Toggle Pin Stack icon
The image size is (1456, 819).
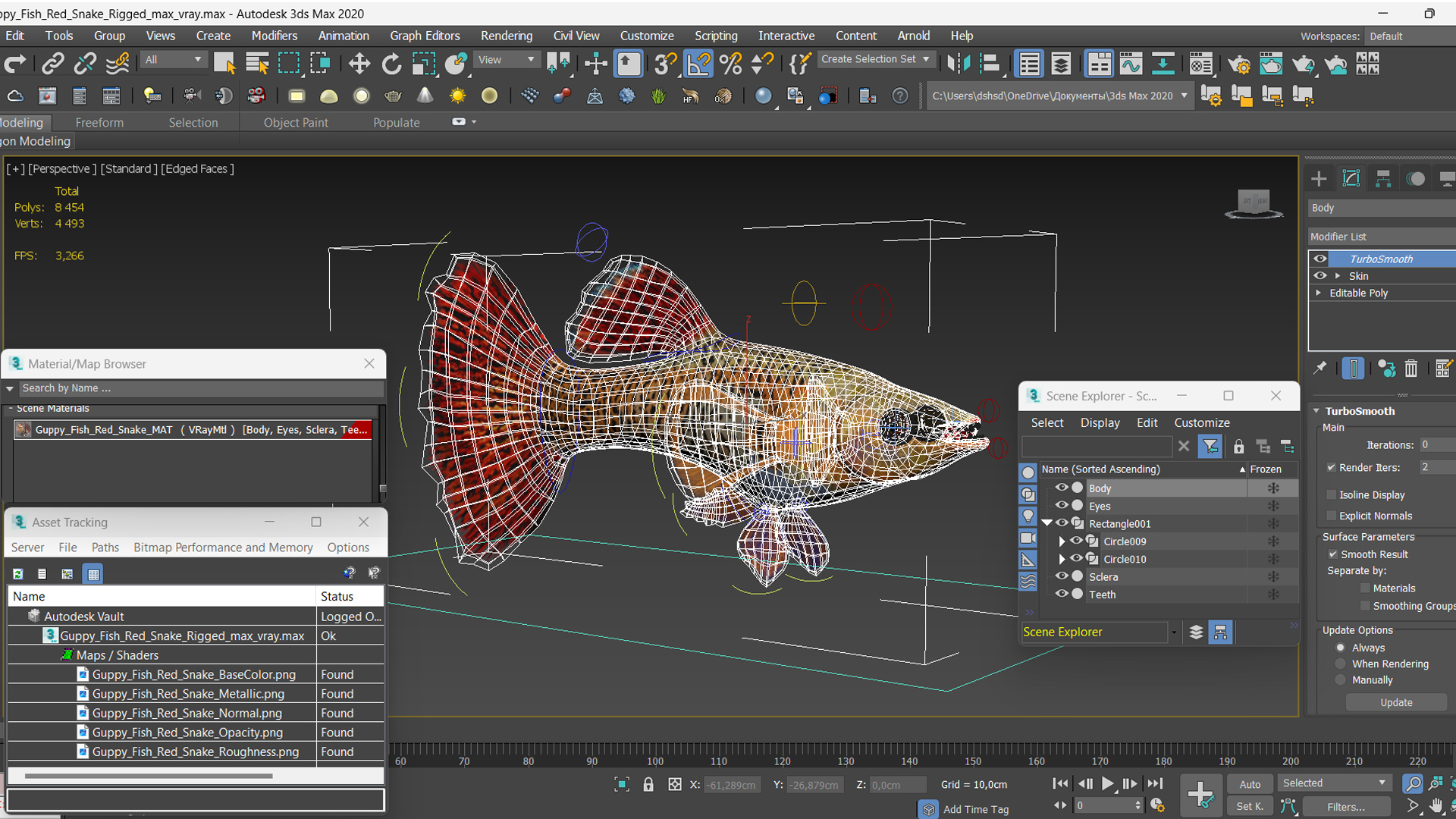click(x=1319, y=369)
